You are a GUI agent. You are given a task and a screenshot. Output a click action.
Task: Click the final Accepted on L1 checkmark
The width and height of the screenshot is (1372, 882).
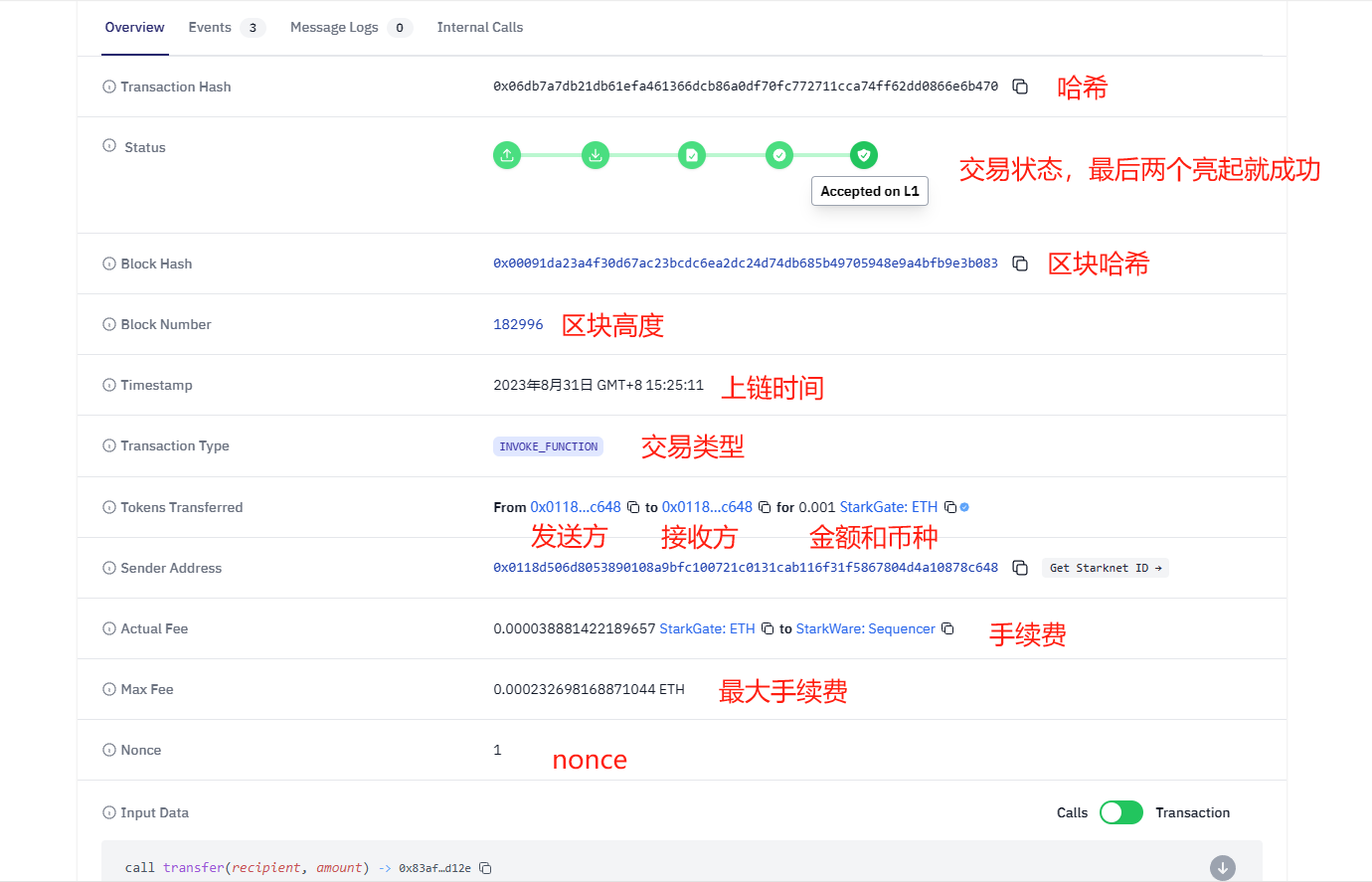tap(863, 155)
